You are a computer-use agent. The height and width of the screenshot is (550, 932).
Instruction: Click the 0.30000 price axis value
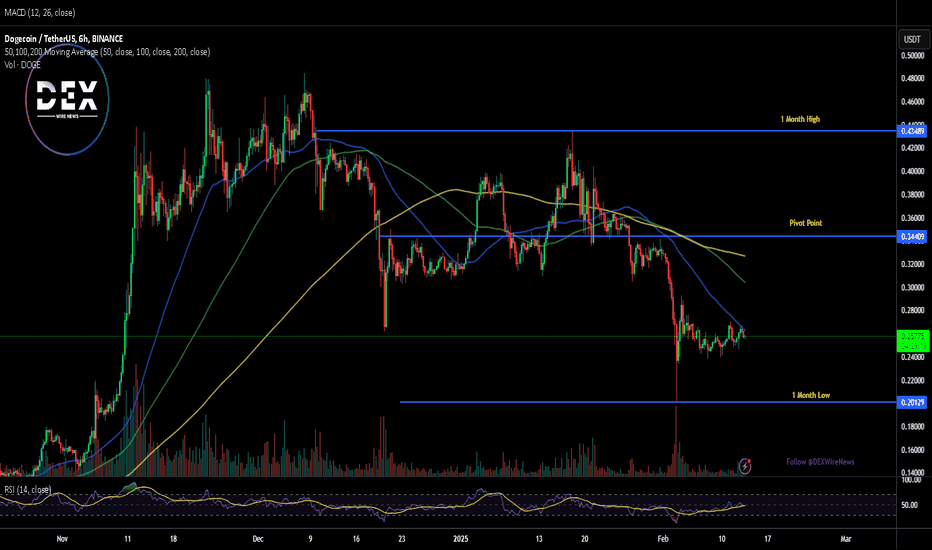pos(912,287)
